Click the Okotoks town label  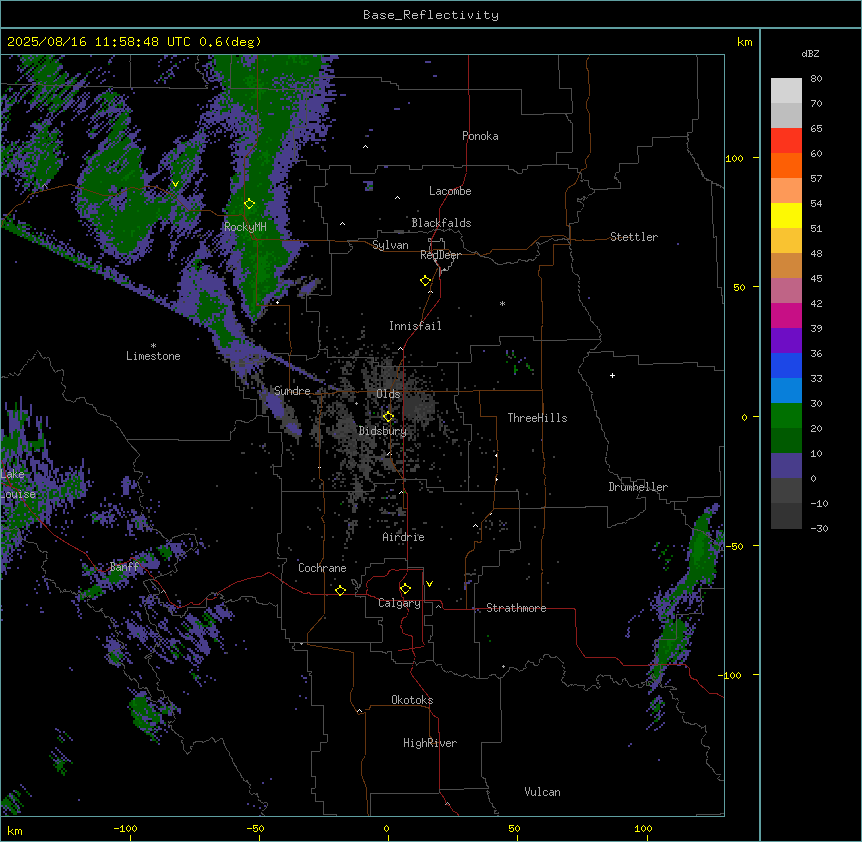(x=412, y=700)
